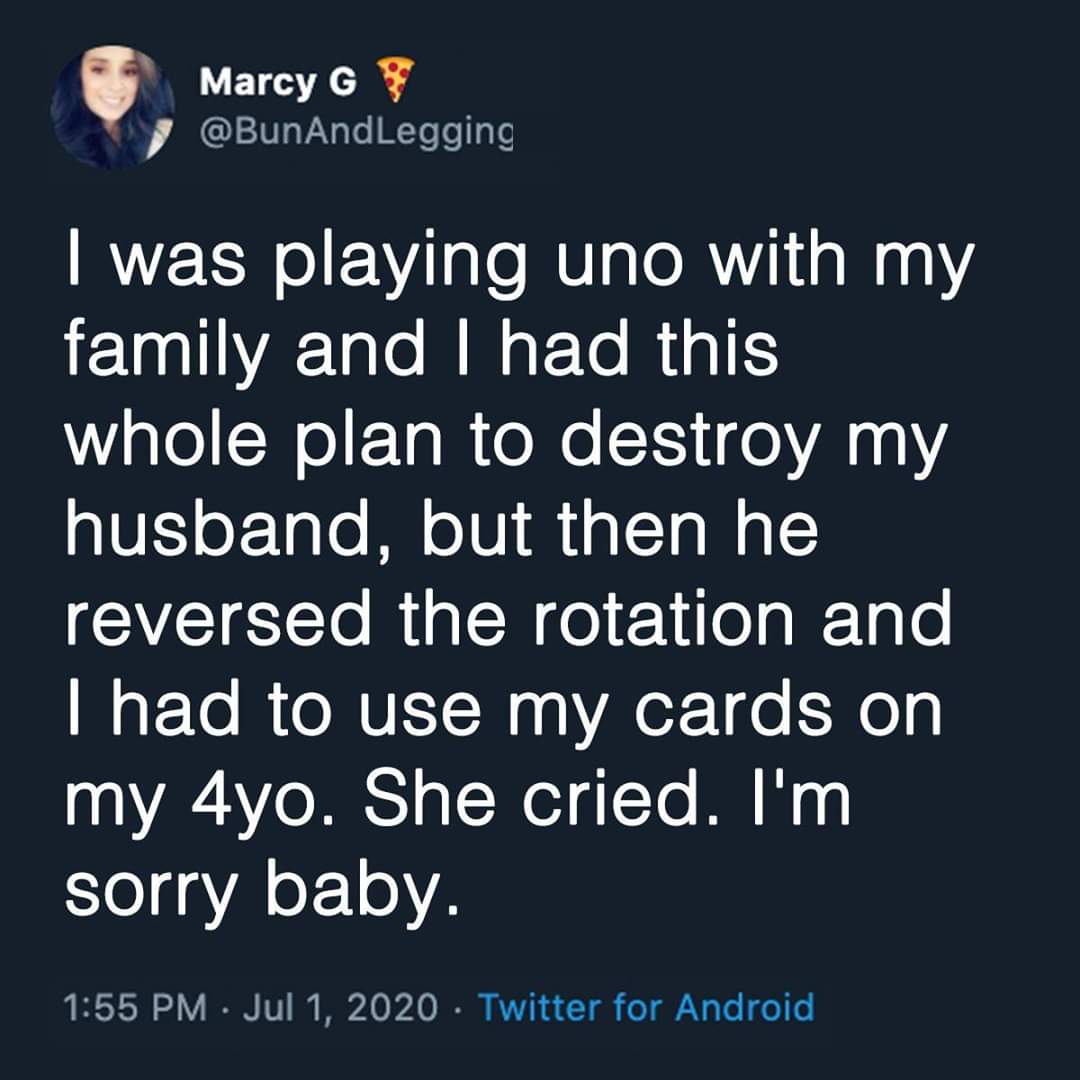Screen dimensions: 1080x1080
Task: Click the word 'family' in the tweet
Action: pos(165,353)
